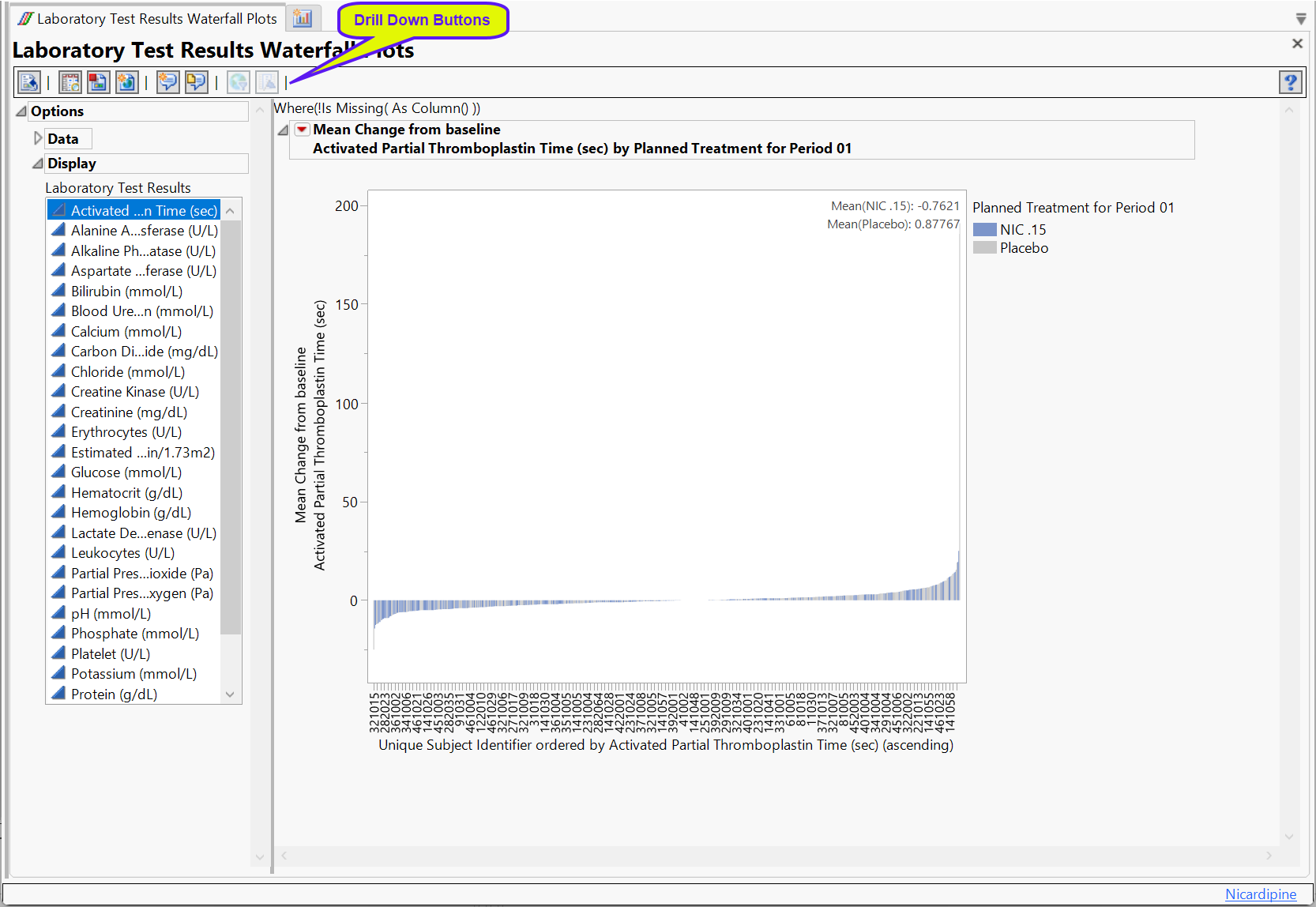Select Glucose (mmol/L) lab test
1316x907 pixels.
(x=133, y=472)
